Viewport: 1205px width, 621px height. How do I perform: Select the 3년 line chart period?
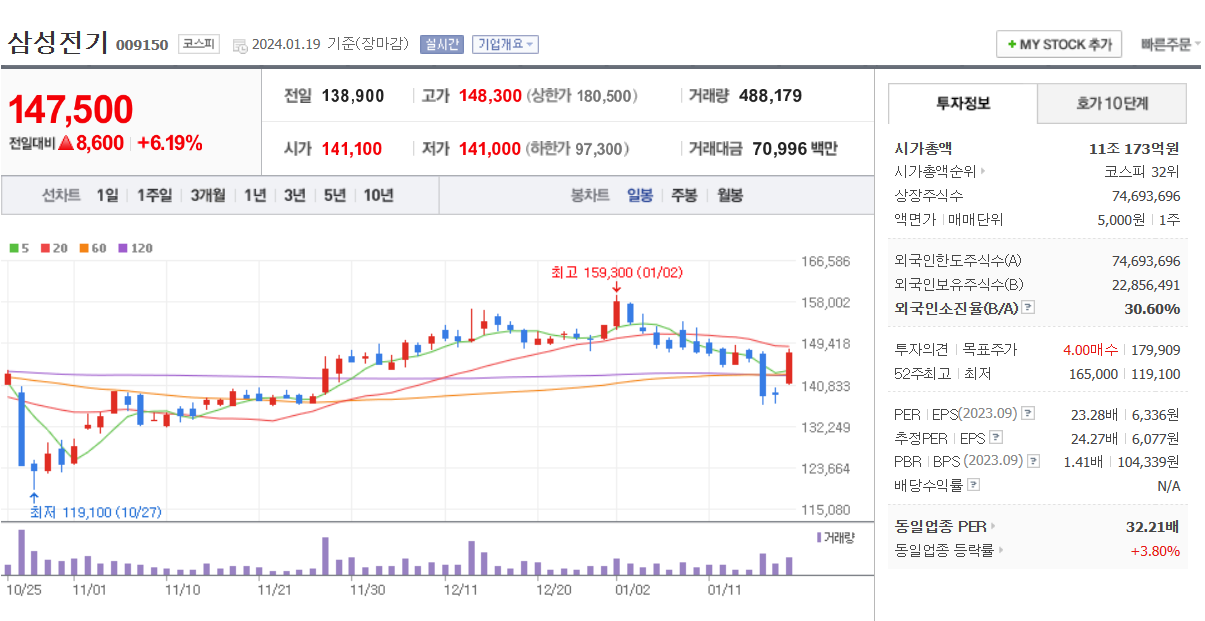(x=294, y=195)
